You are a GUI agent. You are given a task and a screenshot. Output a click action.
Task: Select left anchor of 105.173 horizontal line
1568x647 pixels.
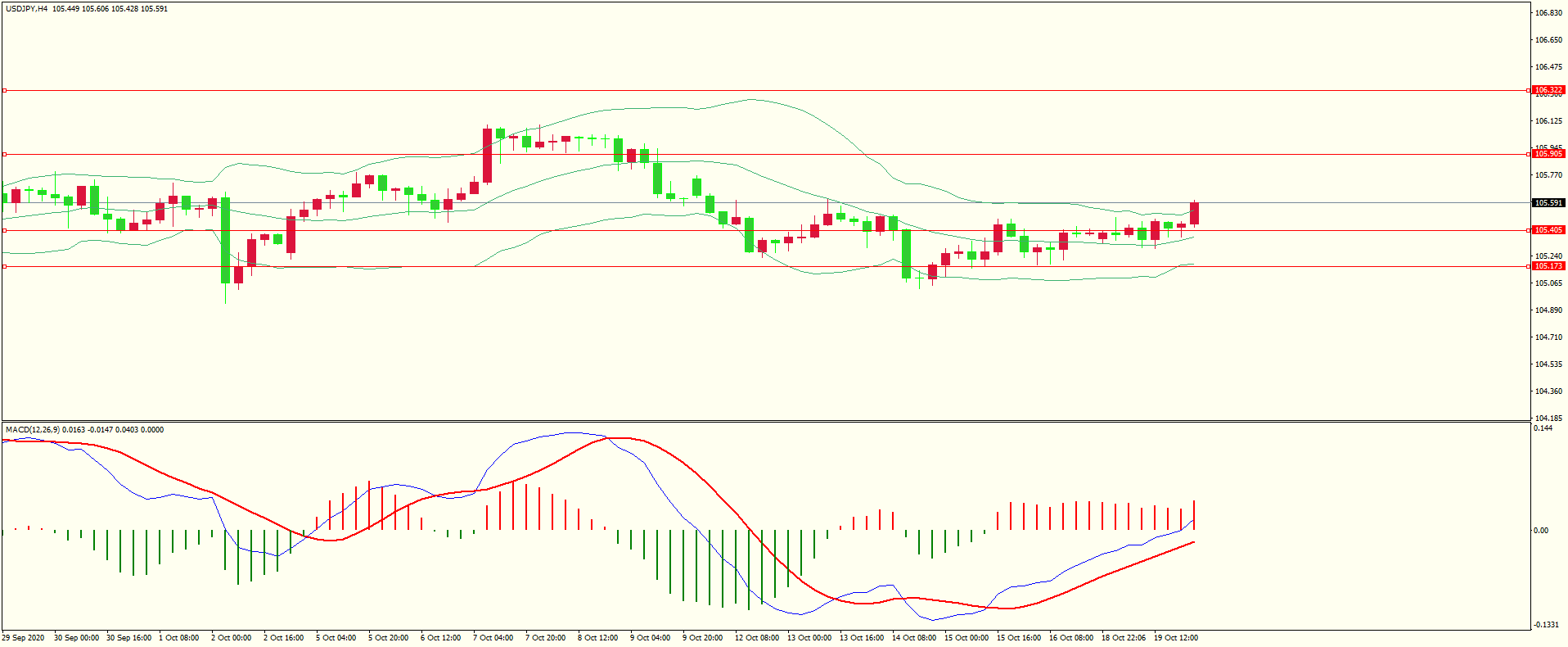tap(4, 266)
